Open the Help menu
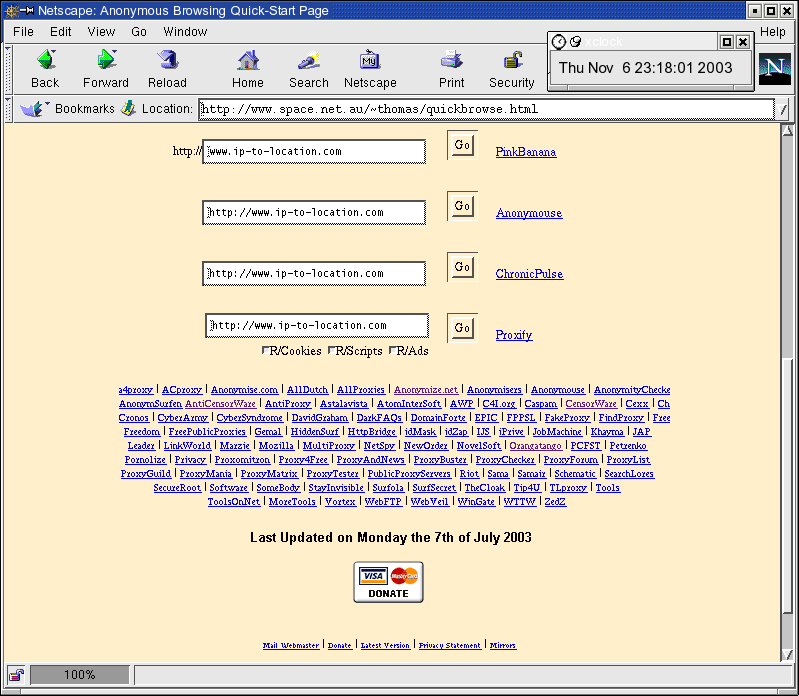This screenshot has height=696, width=799. 773,32
